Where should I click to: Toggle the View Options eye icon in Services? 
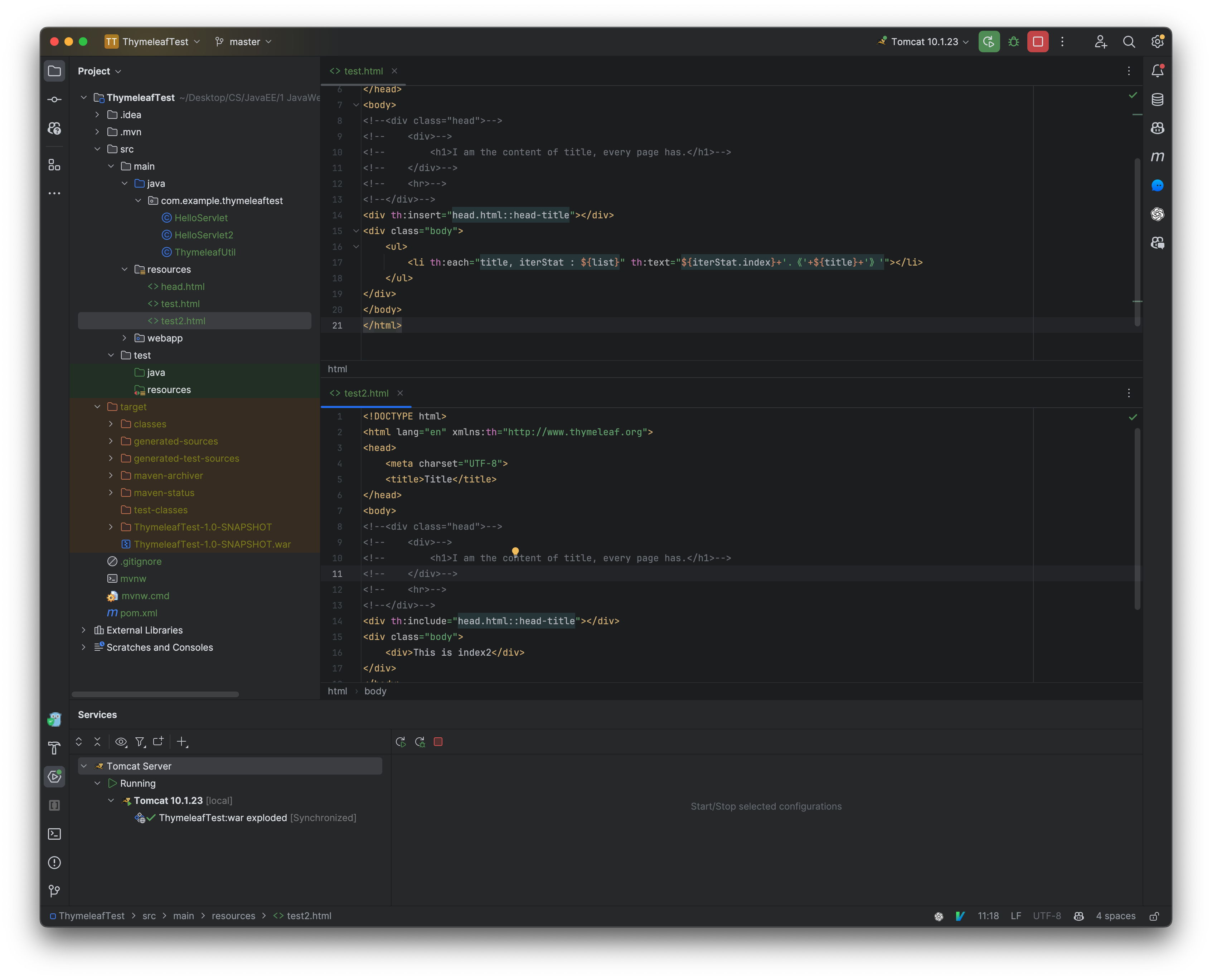[x=121, y=742]
